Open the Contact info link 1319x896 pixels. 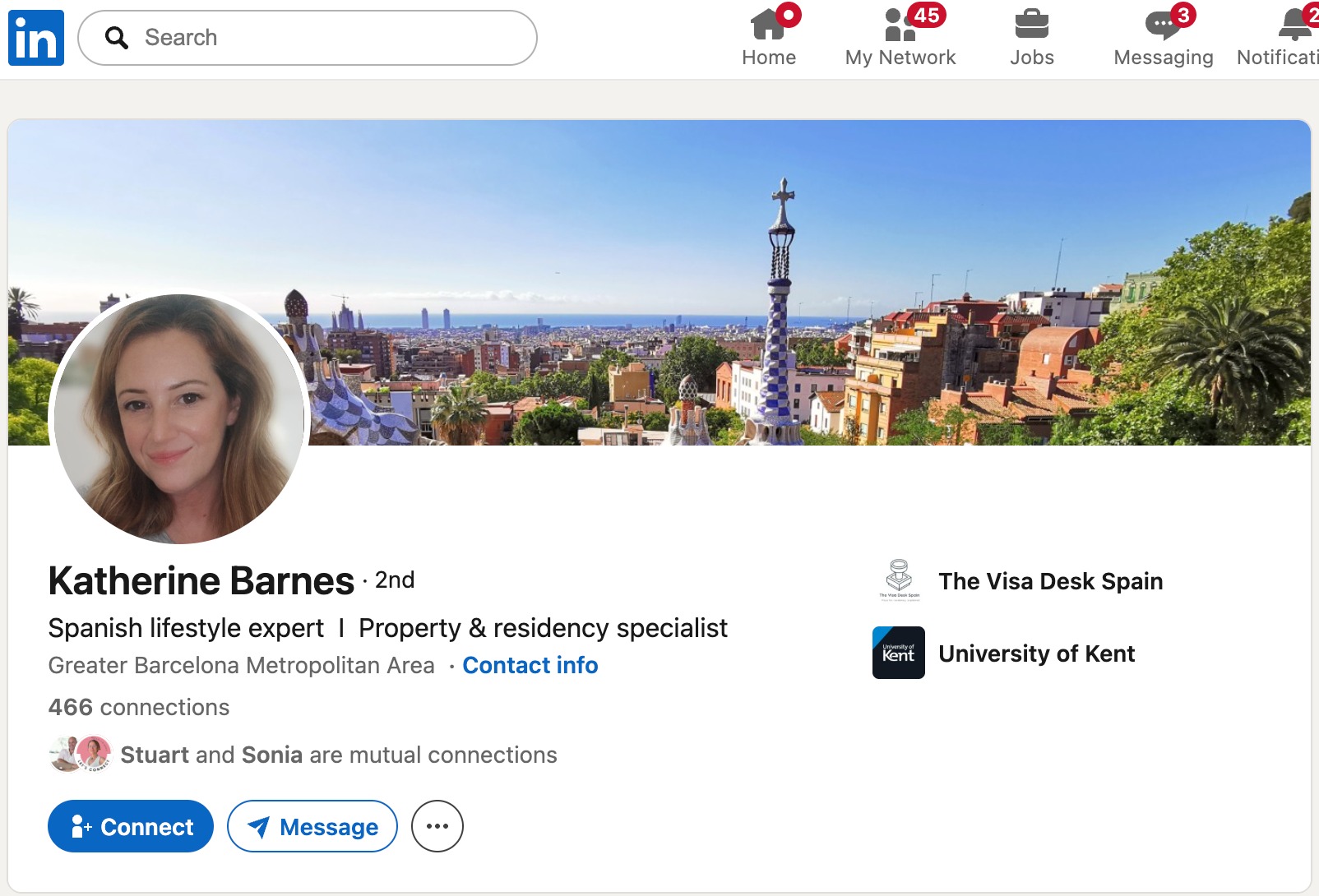pyautogui.click(x=530, y=665)
